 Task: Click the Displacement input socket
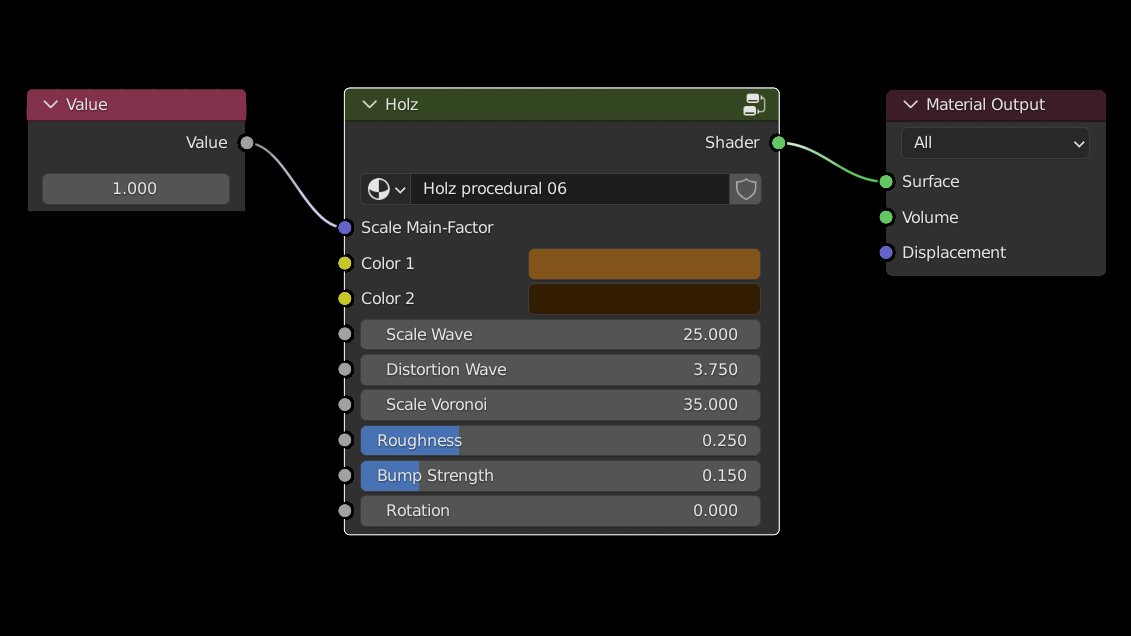[x=886, y=253]
